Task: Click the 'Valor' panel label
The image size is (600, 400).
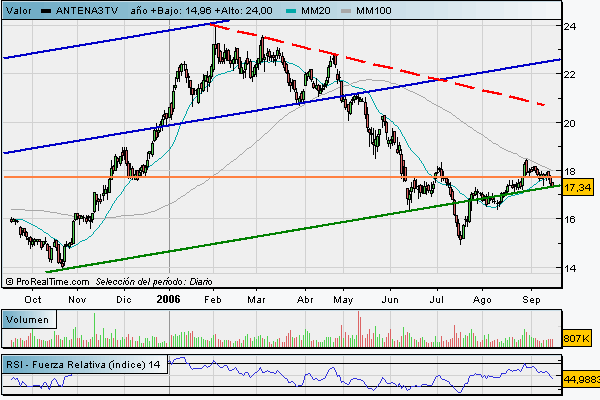Action: click(19, 11)
